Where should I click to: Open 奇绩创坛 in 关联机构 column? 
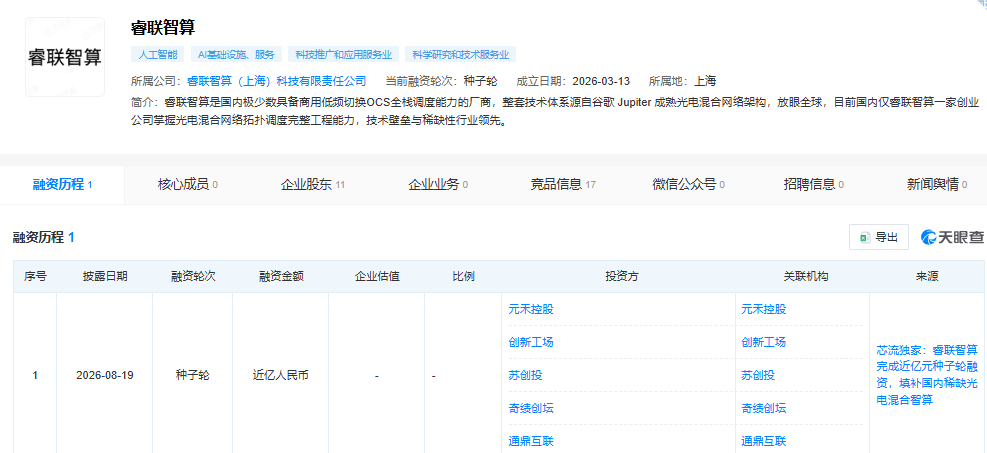(764, 408)
